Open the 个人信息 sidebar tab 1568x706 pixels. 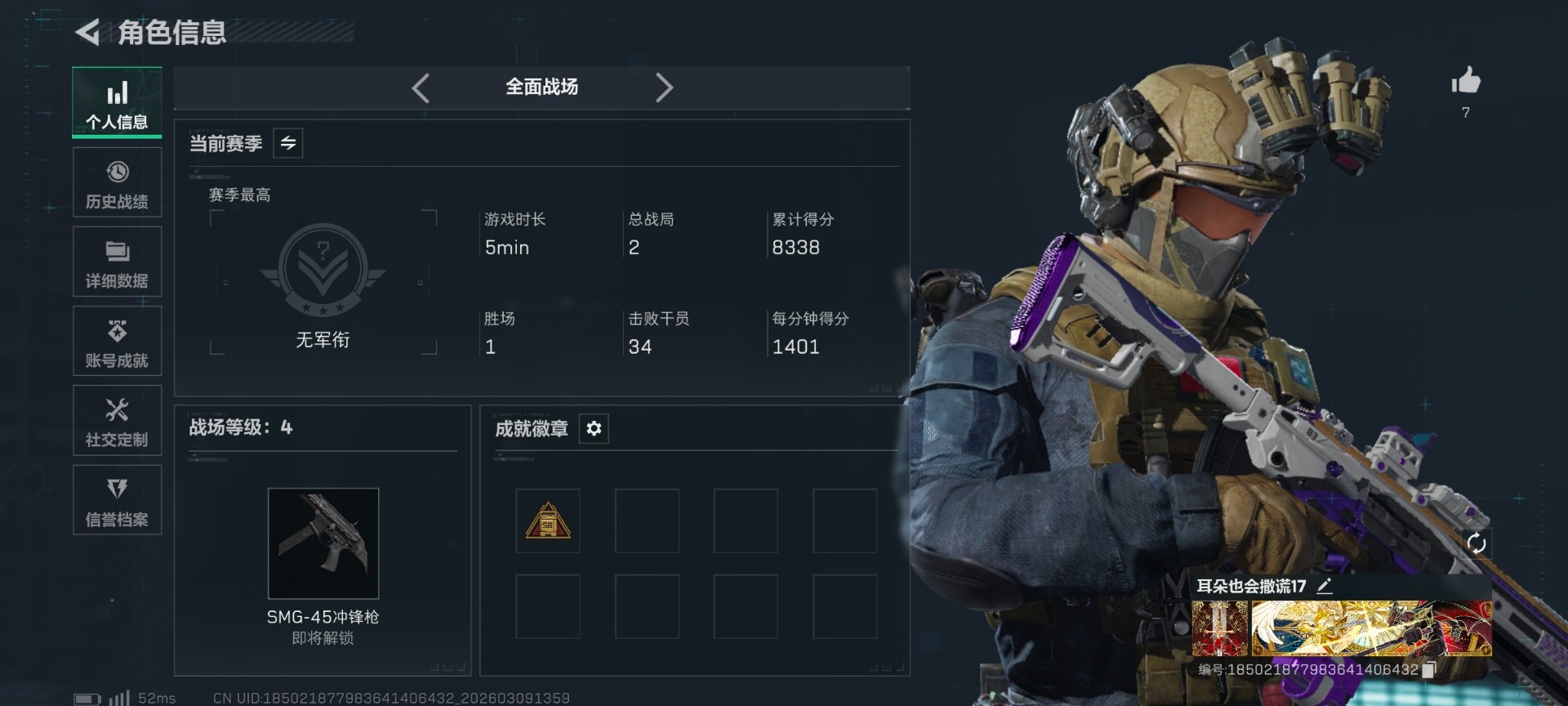click(117, 102)
